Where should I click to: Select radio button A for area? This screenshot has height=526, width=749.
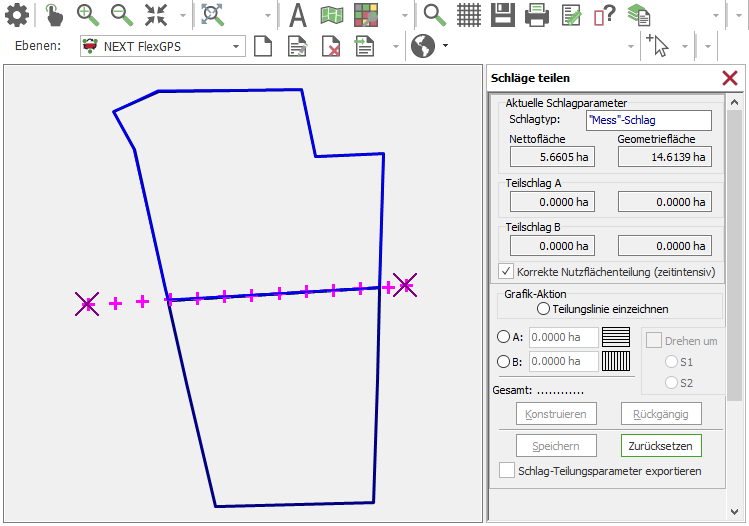503,337
